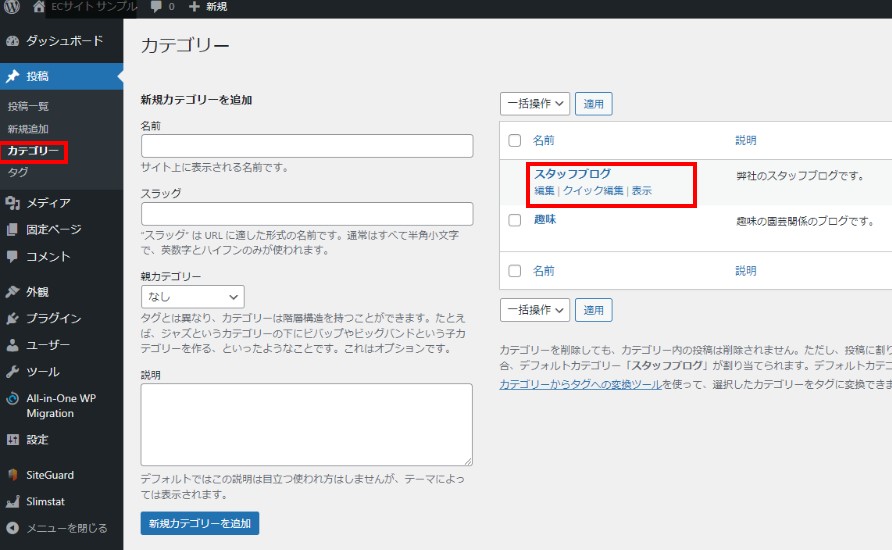
Task: Open SiteGuard from the sidebar
Action: (49, 475)
